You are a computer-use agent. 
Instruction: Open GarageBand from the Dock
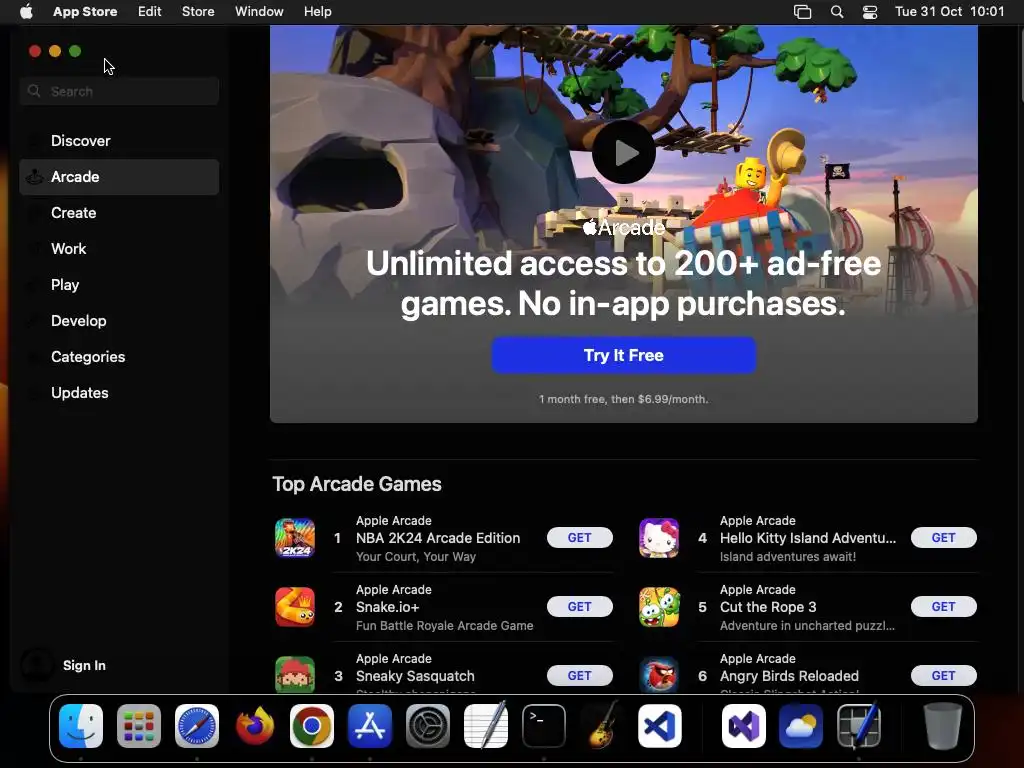[601, 725]
